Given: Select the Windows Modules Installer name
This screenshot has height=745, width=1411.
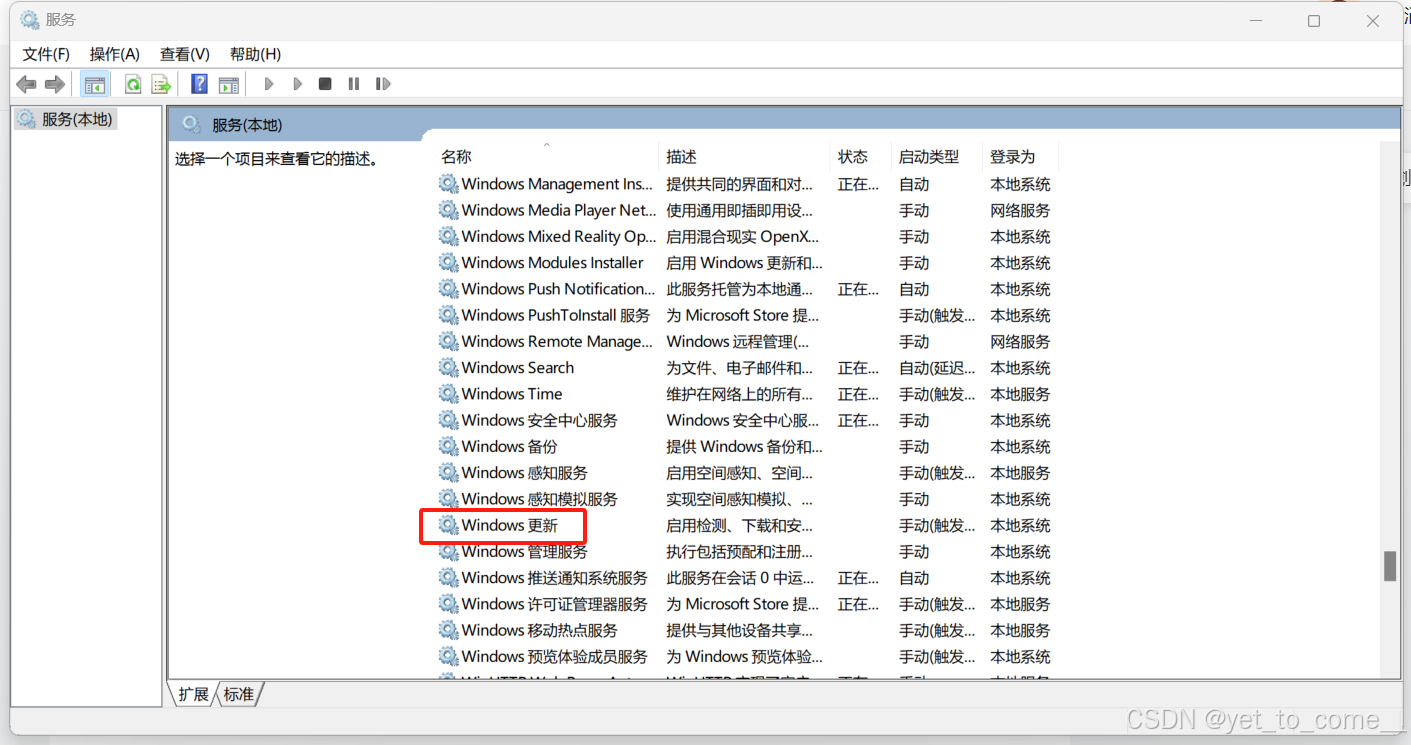Looking at the screenshot, I should [553, 262].
